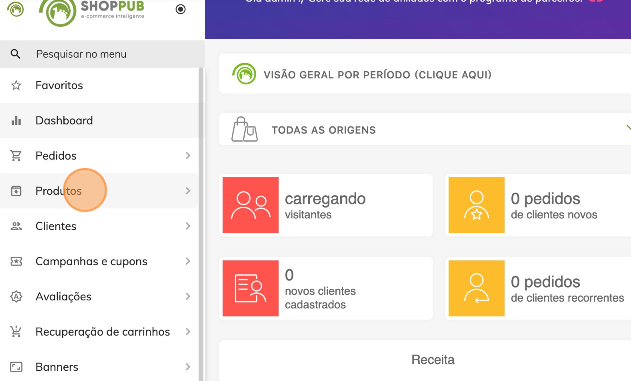This screenshot has height=381, width=631.
Task: Open the Todas as Origens dropdown
Action: click(425, 130)
